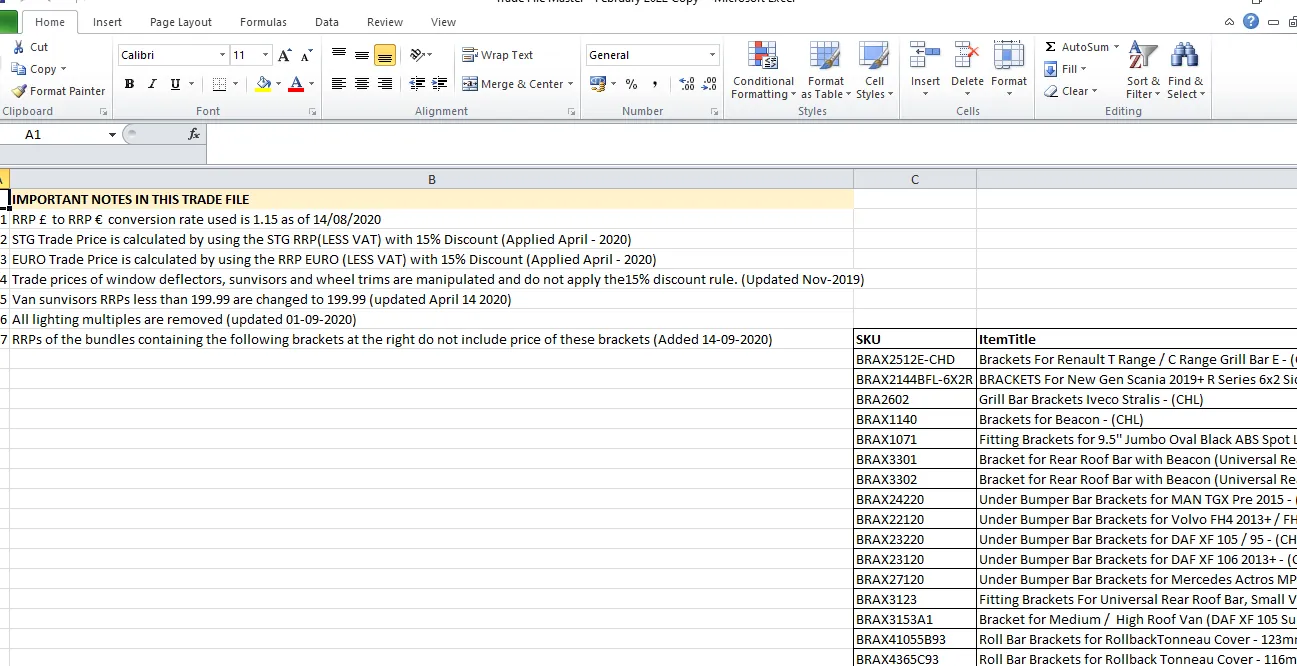Center text horizontally
1297x666 pixels.
(x=362, y=84)
